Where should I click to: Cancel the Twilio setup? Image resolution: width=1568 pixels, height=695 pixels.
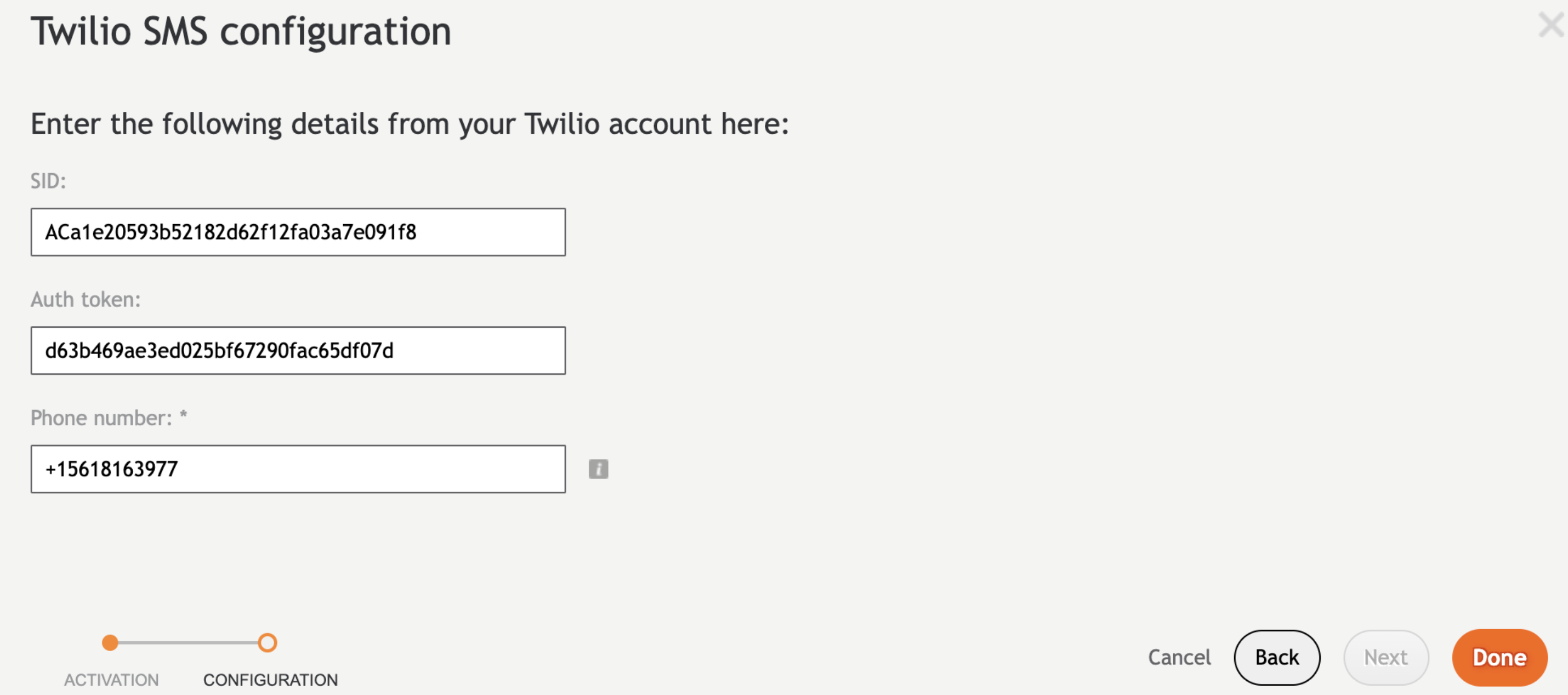coord(1179,657)
